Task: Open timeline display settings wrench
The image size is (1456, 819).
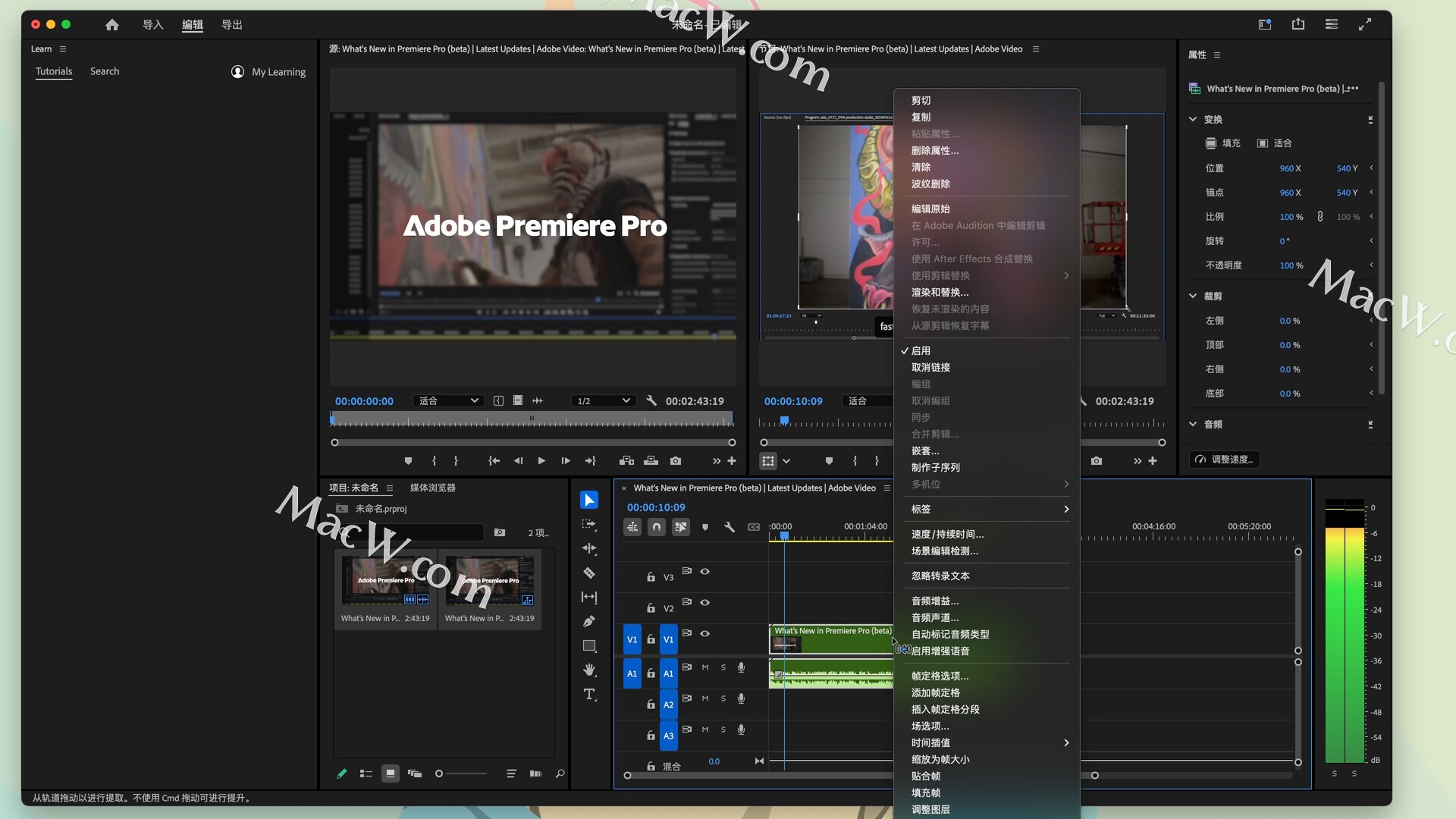Action: (x=730, y=527)
